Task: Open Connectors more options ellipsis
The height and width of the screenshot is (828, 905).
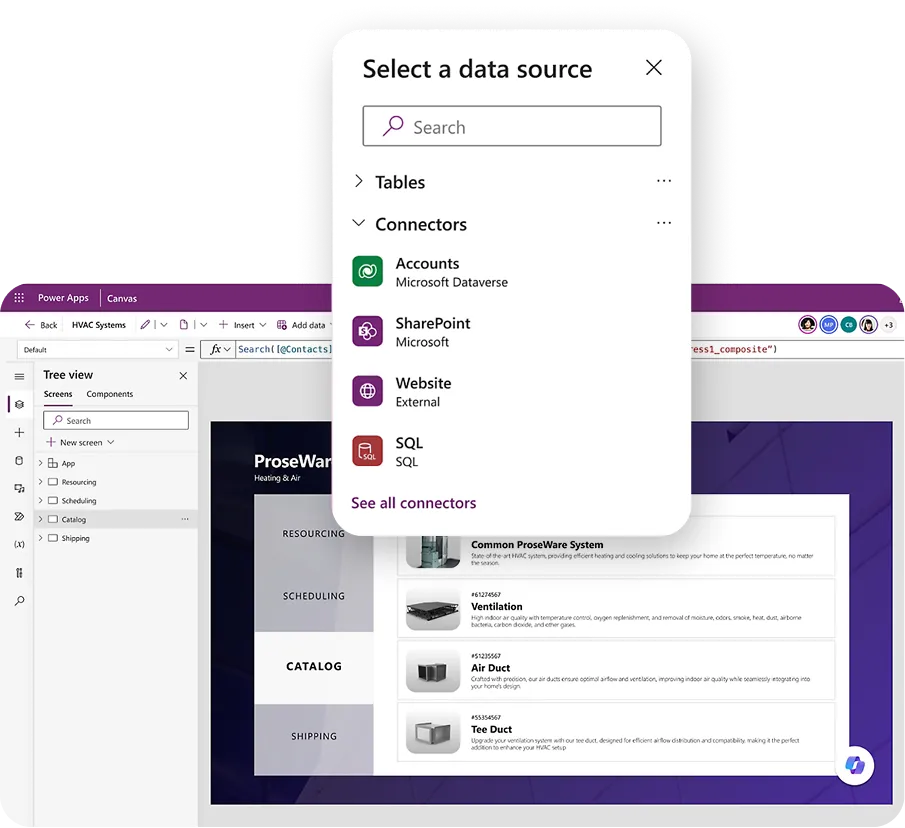Action: pyautogui.click(x=664, y=223)
